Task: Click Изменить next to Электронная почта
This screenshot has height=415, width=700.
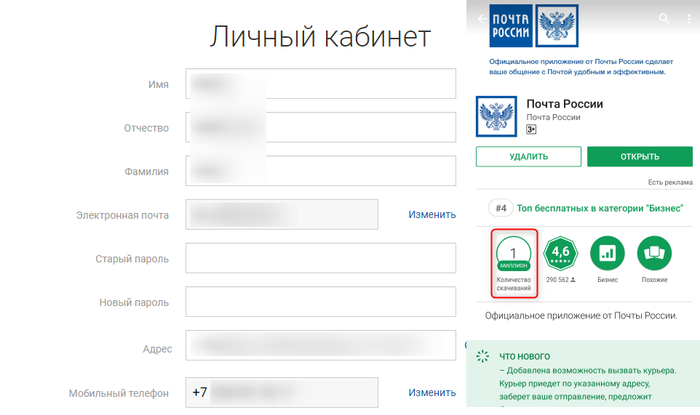Action: click(x=432, y=215)
